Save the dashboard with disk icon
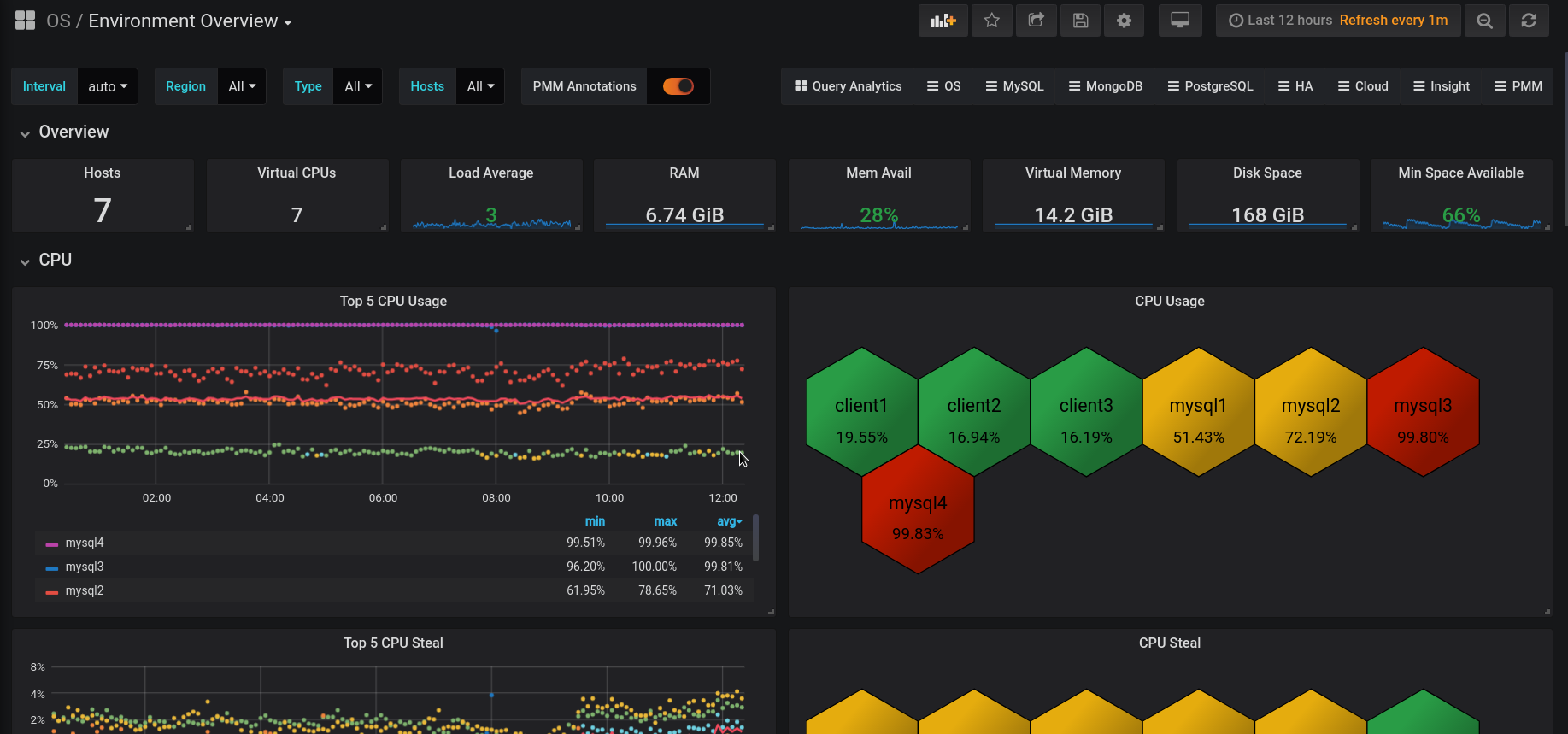Image resolution: width=1568 pixels, height=734 pixels. 1080,21
